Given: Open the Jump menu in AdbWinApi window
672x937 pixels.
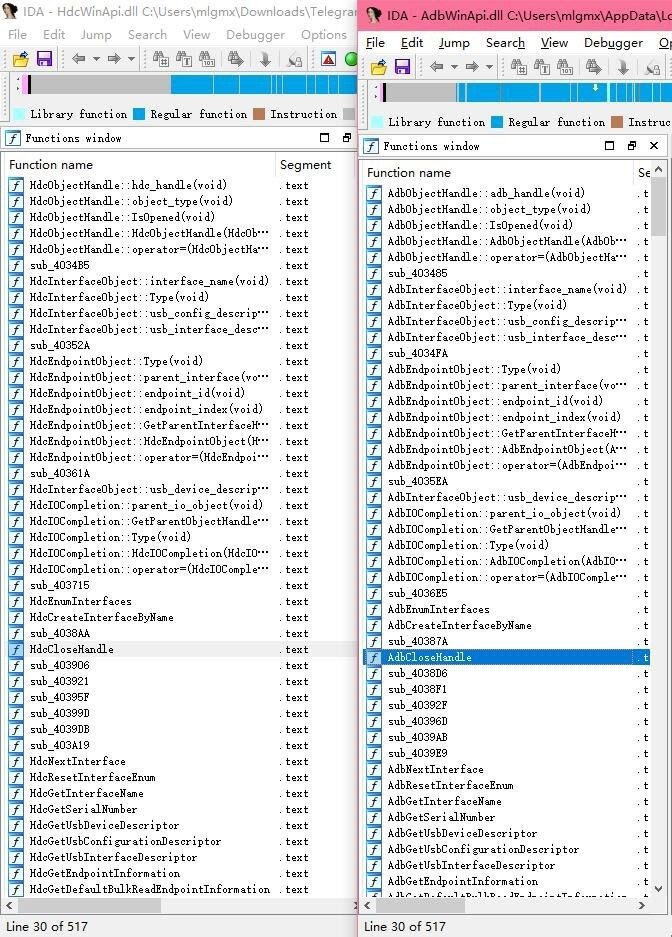Looking at the screenshot, I should [454, 43].
